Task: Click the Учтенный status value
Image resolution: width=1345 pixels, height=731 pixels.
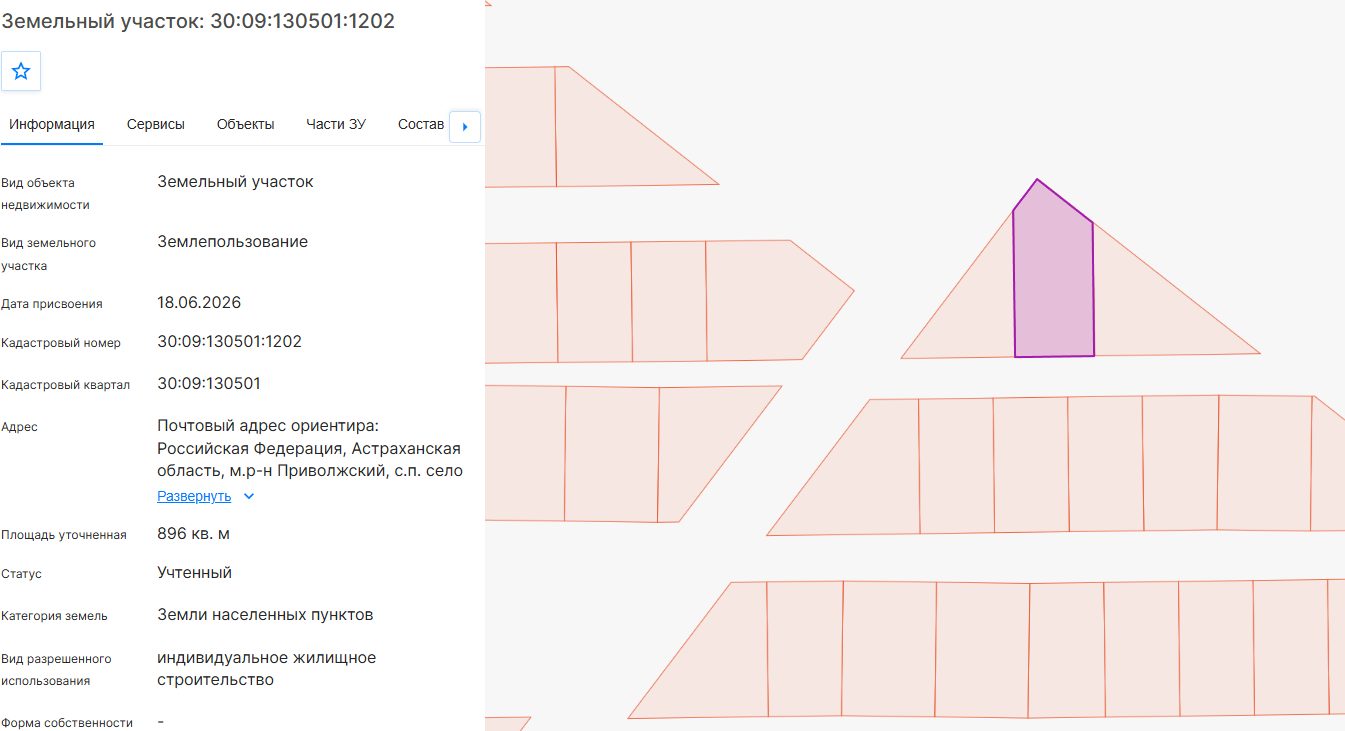Action: 195,573
